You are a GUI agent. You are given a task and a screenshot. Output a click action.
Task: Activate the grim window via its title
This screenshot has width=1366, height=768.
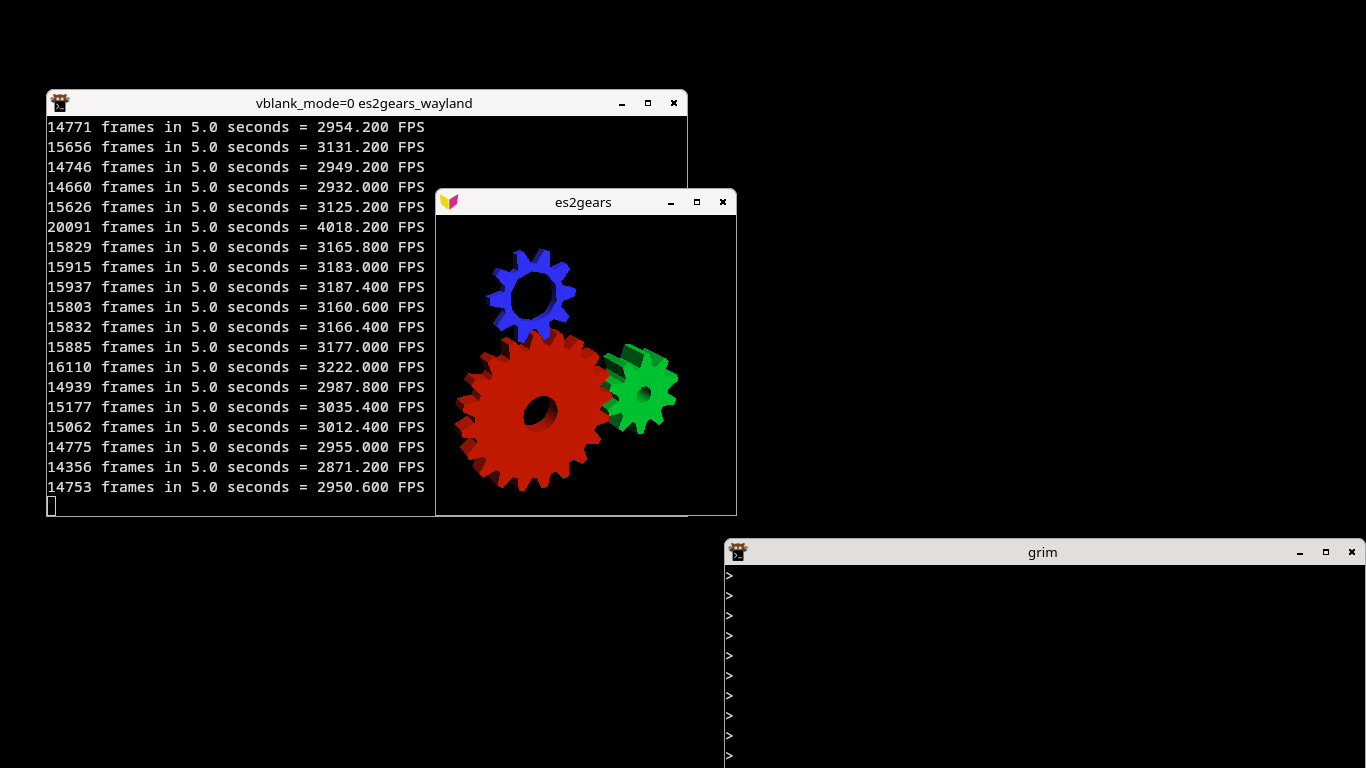click(x=1042, y=552)
